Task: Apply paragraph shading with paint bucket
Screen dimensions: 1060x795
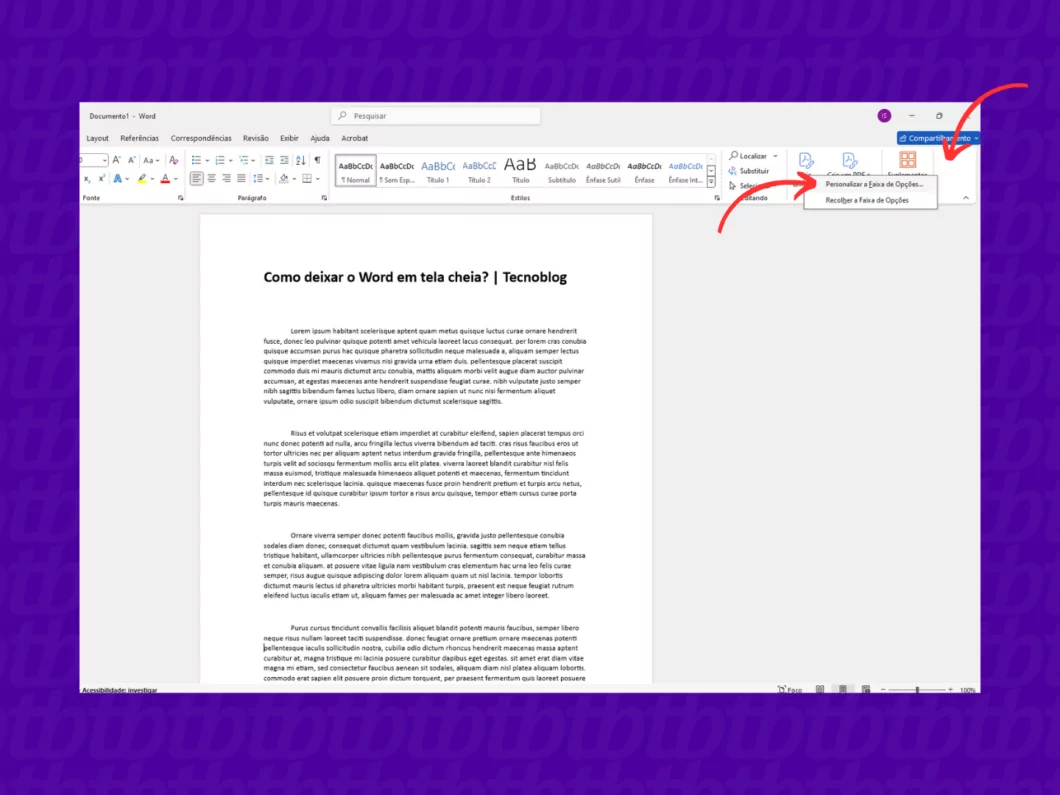Action: (284, 178)
